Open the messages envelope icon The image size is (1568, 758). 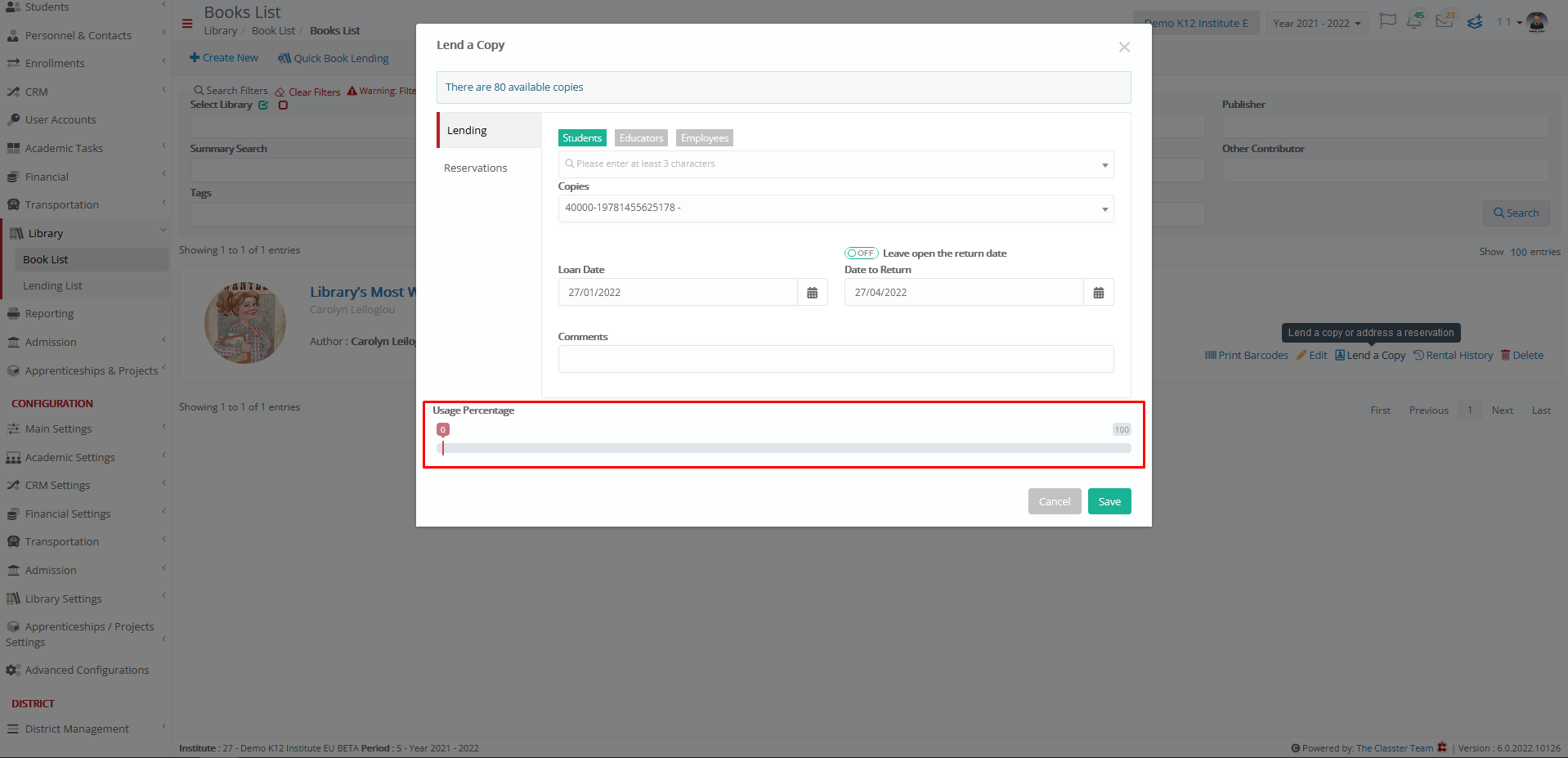(1445, 20)
